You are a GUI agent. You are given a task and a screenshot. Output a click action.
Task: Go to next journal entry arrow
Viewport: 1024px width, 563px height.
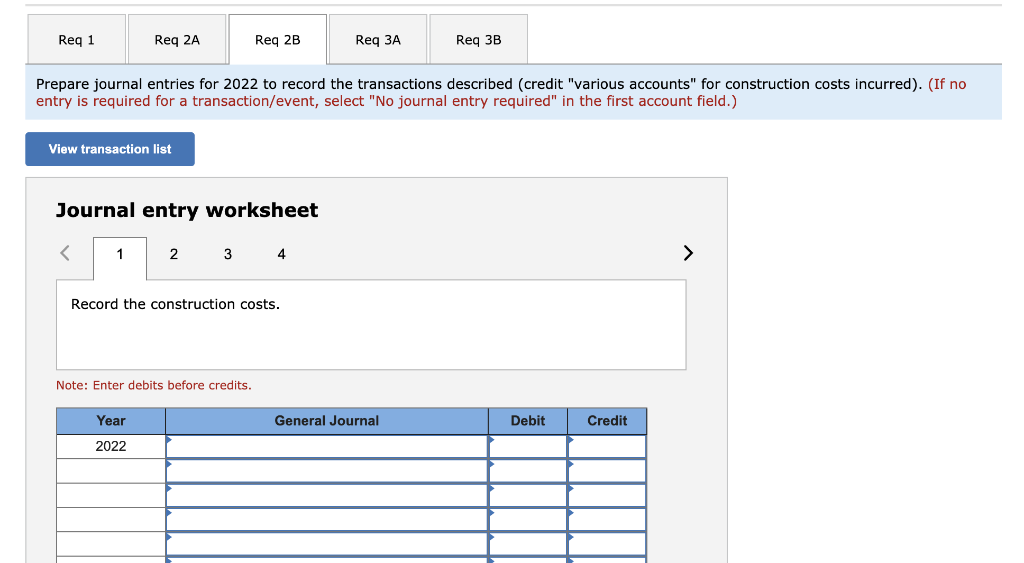coord(688,253)
